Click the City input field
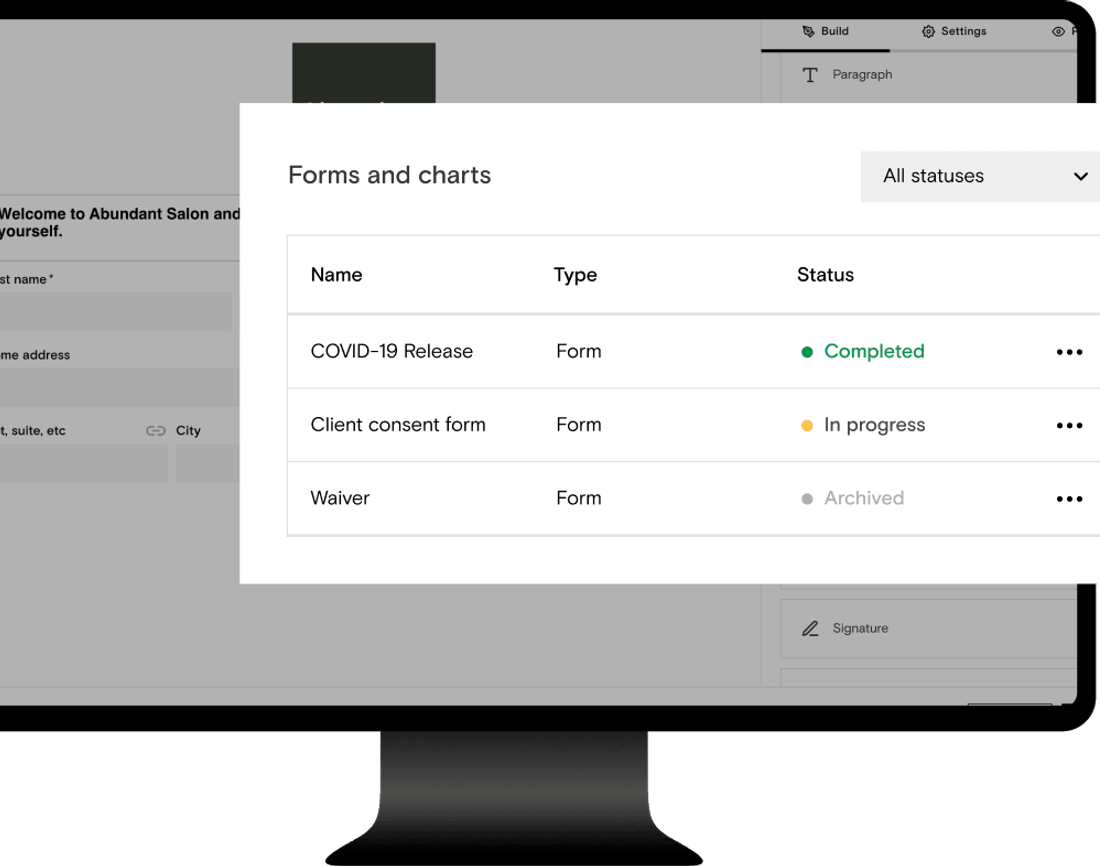 pos(208,463)
